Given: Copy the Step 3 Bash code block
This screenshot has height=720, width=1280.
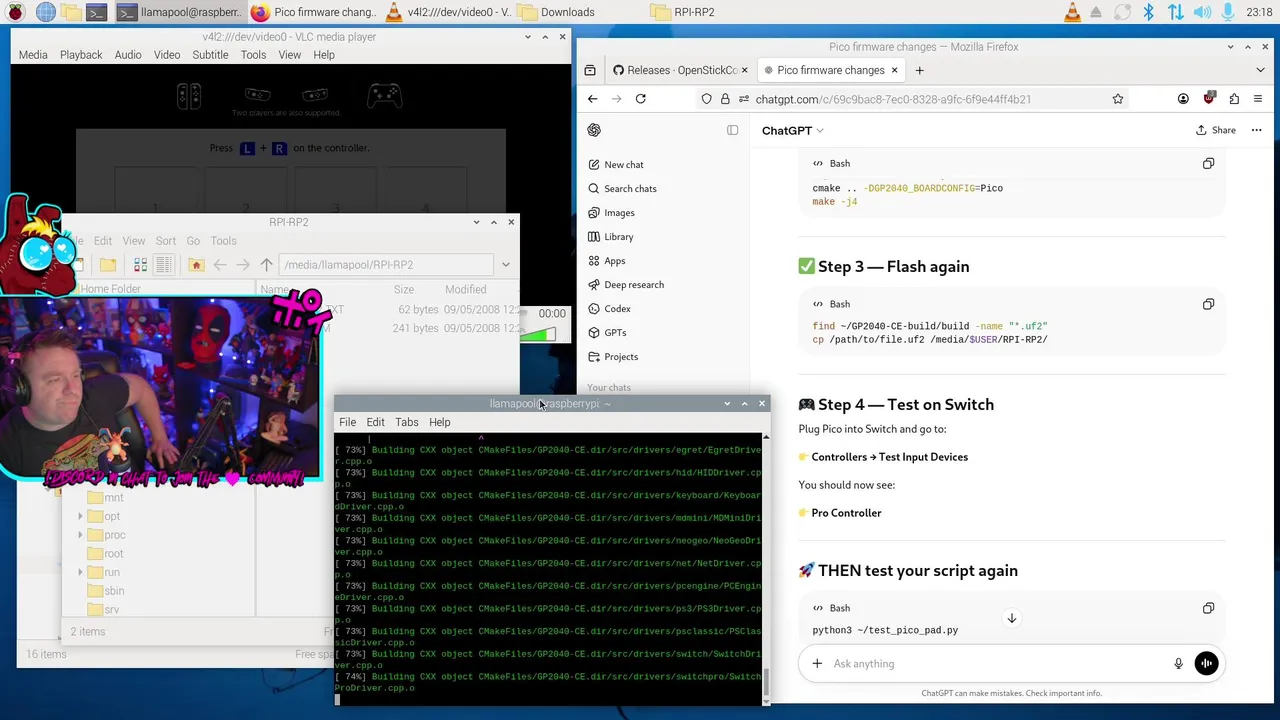Looking at the screenshot, I should coord(1208,304).
